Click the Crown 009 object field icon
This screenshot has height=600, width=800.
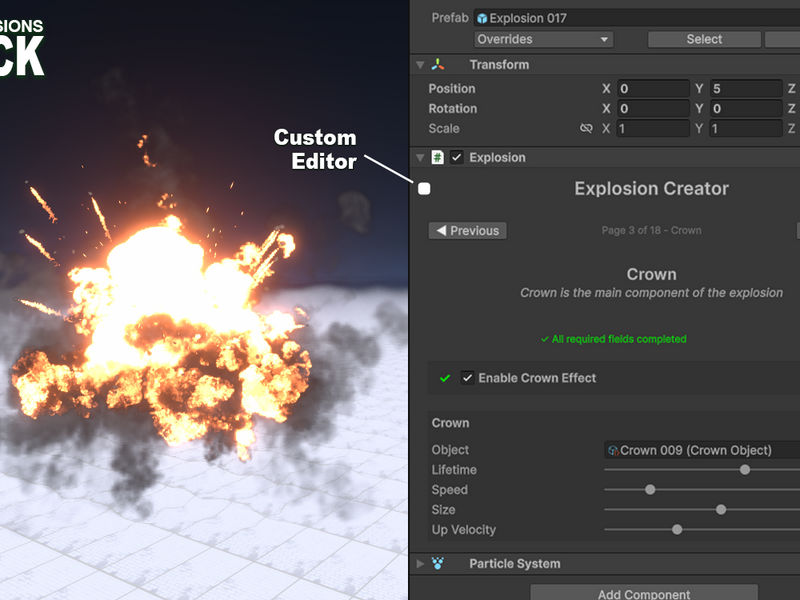613,451
